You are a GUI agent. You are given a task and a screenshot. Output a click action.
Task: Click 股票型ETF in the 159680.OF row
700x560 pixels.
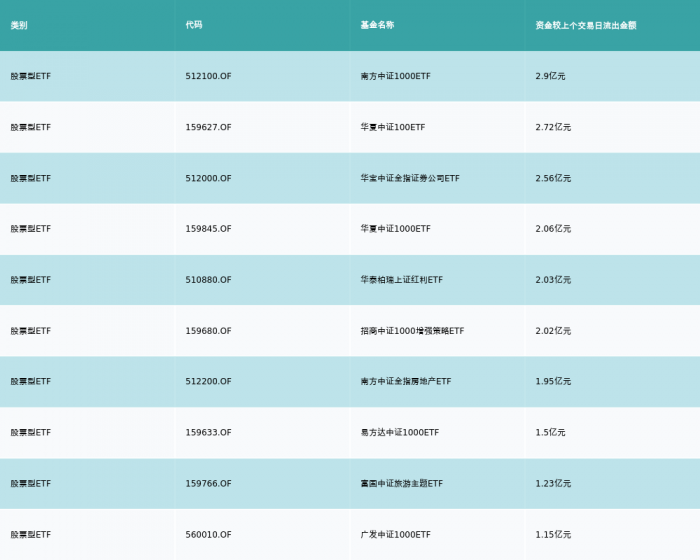pos(31,331)
